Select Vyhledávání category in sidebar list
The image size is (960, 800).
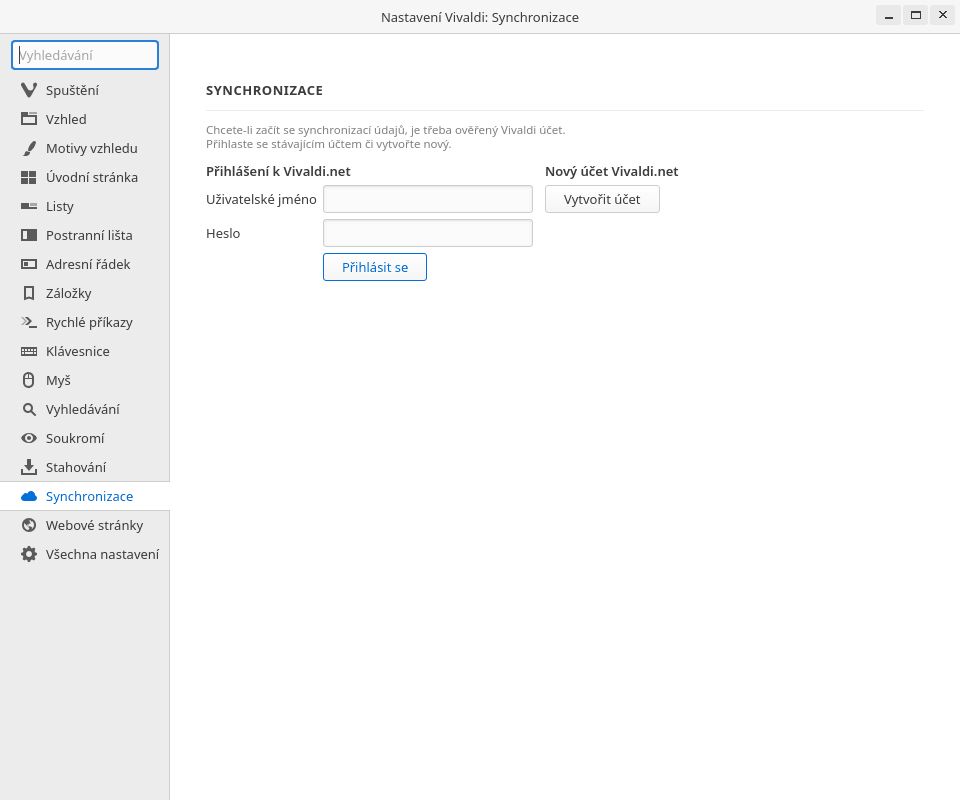point(84,409)
